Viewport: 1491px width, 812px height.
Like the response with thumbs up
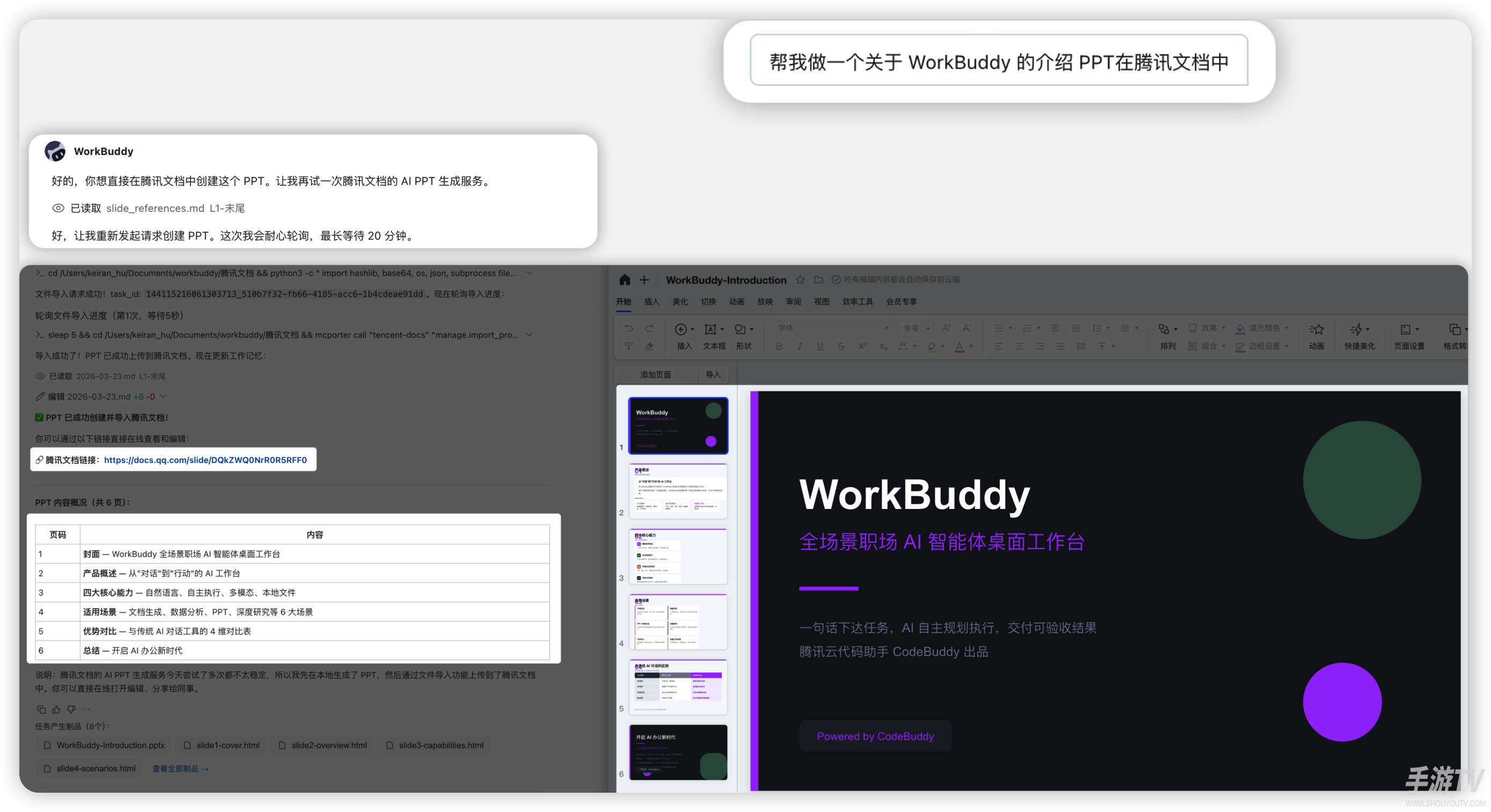[56, 709]
